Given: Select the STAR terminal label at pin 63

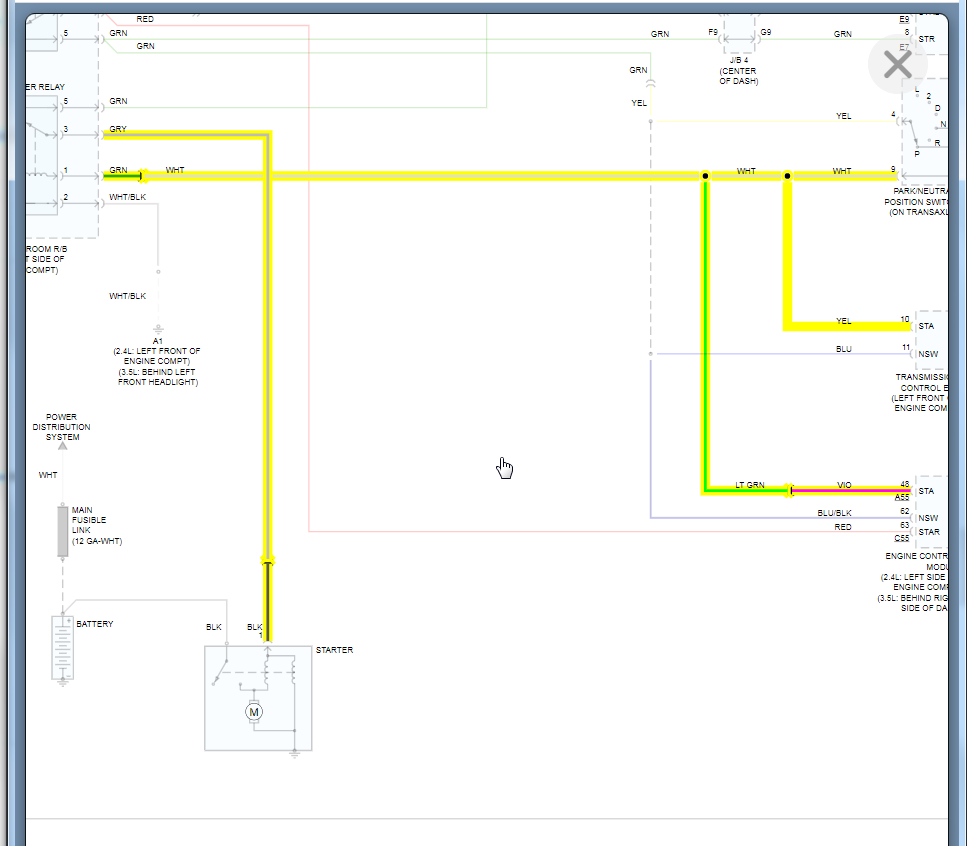Looking at the screenshot, I should [929, 532].
